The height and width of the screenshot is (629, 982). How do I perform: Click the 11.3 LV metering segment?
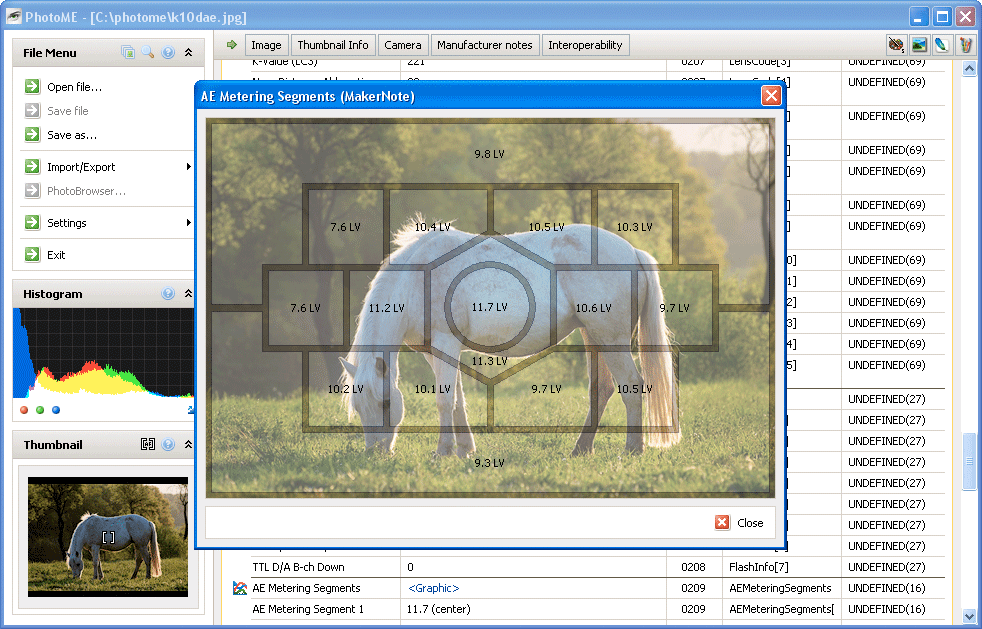[x=490, y=361]
